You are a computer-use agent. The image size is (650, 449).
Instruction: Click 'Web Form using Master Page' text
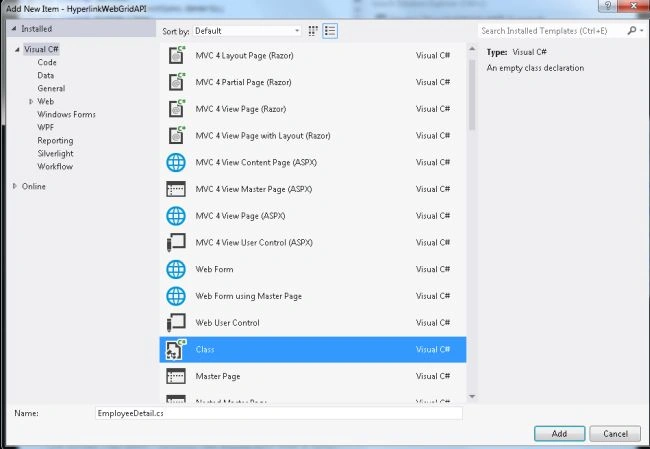pos(248,296)
